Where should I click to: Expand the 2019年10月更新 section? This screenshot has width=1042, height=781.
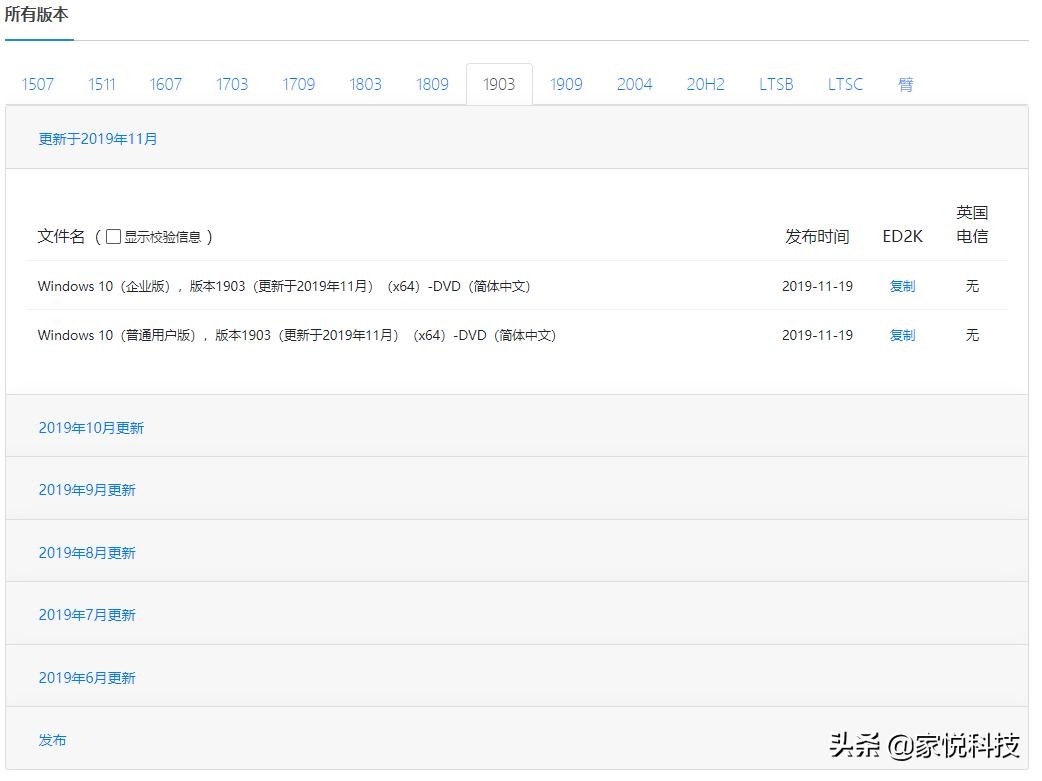[x=91, y=428]
